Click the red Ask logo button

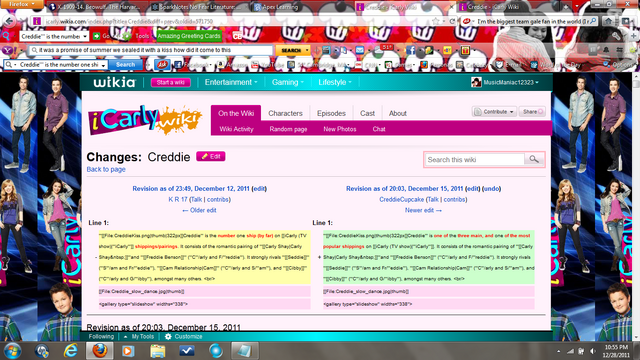click(x=162, y=64)
